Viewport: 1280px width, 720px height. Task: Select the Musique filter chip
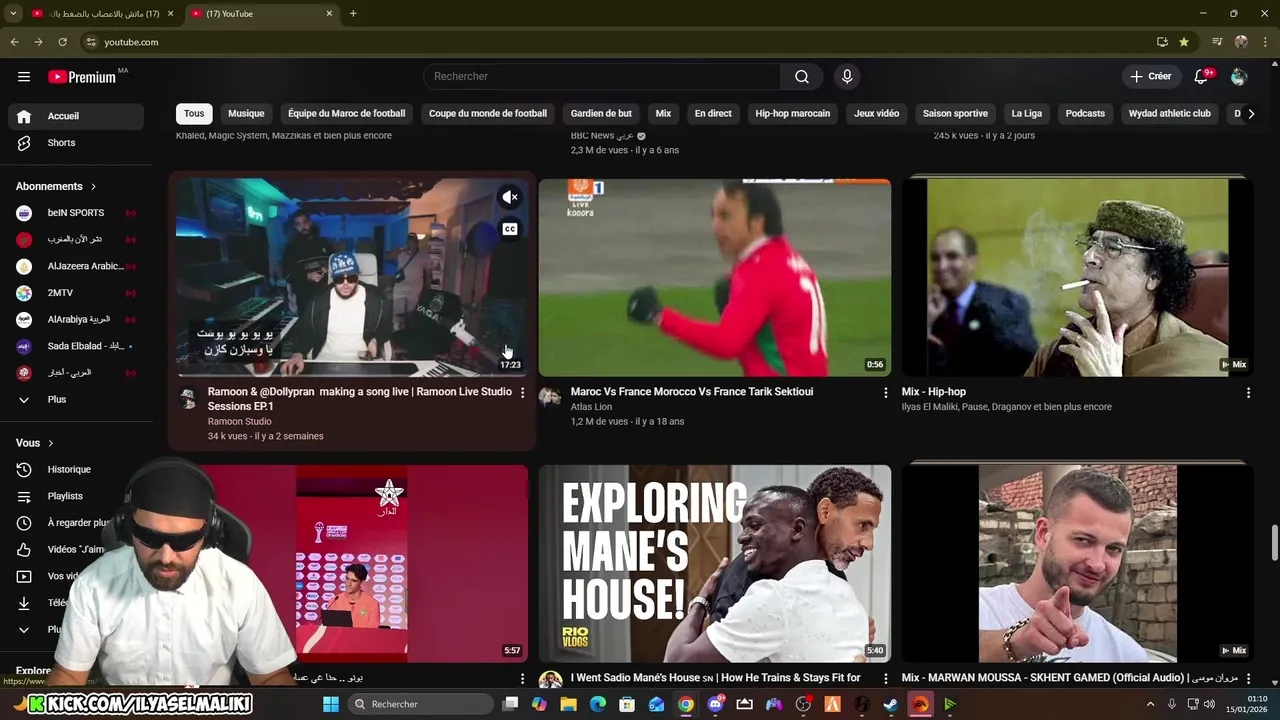[246, 114]
